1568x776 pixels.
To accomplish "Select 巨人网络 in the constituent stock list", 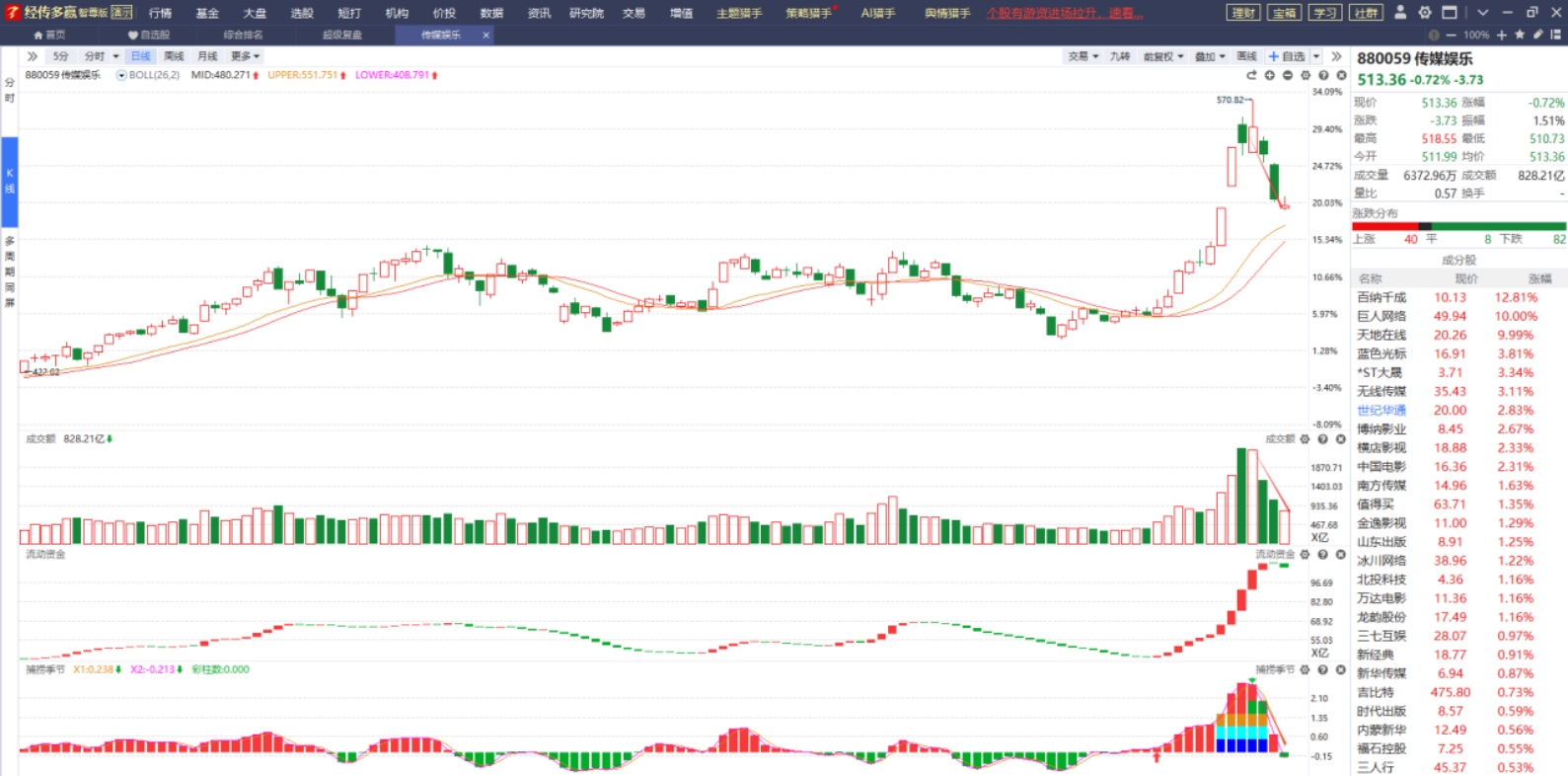I will 1381,316.
